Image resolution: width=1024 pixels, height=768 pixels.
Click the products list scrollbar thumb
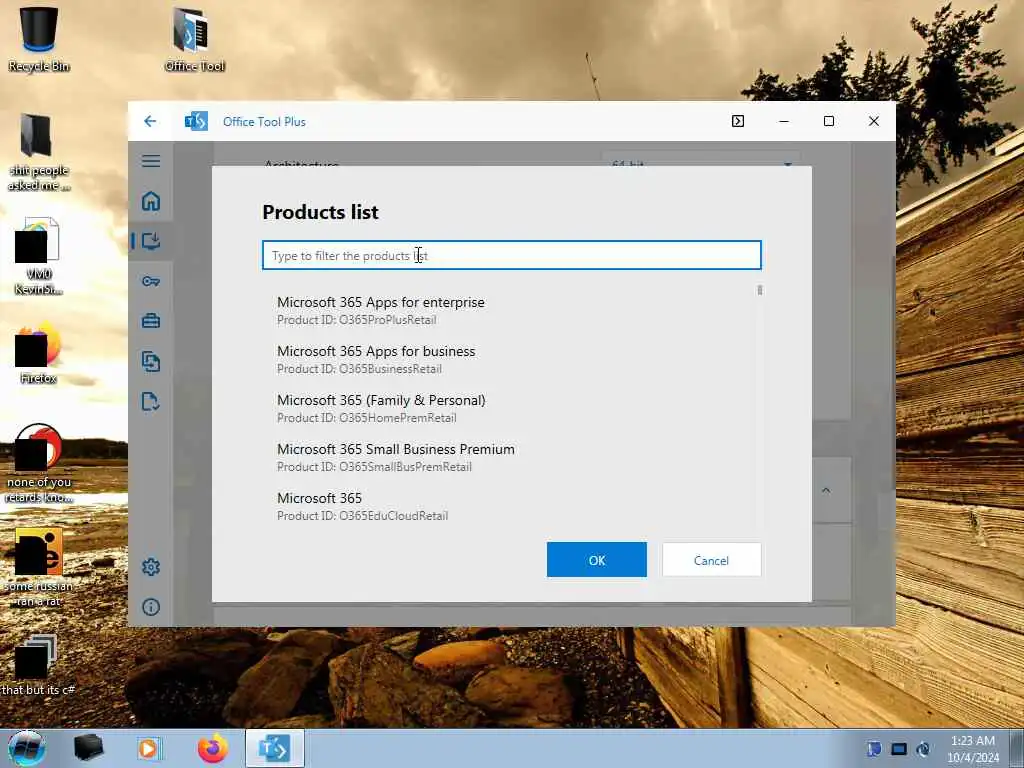click(x=760, y=291)
